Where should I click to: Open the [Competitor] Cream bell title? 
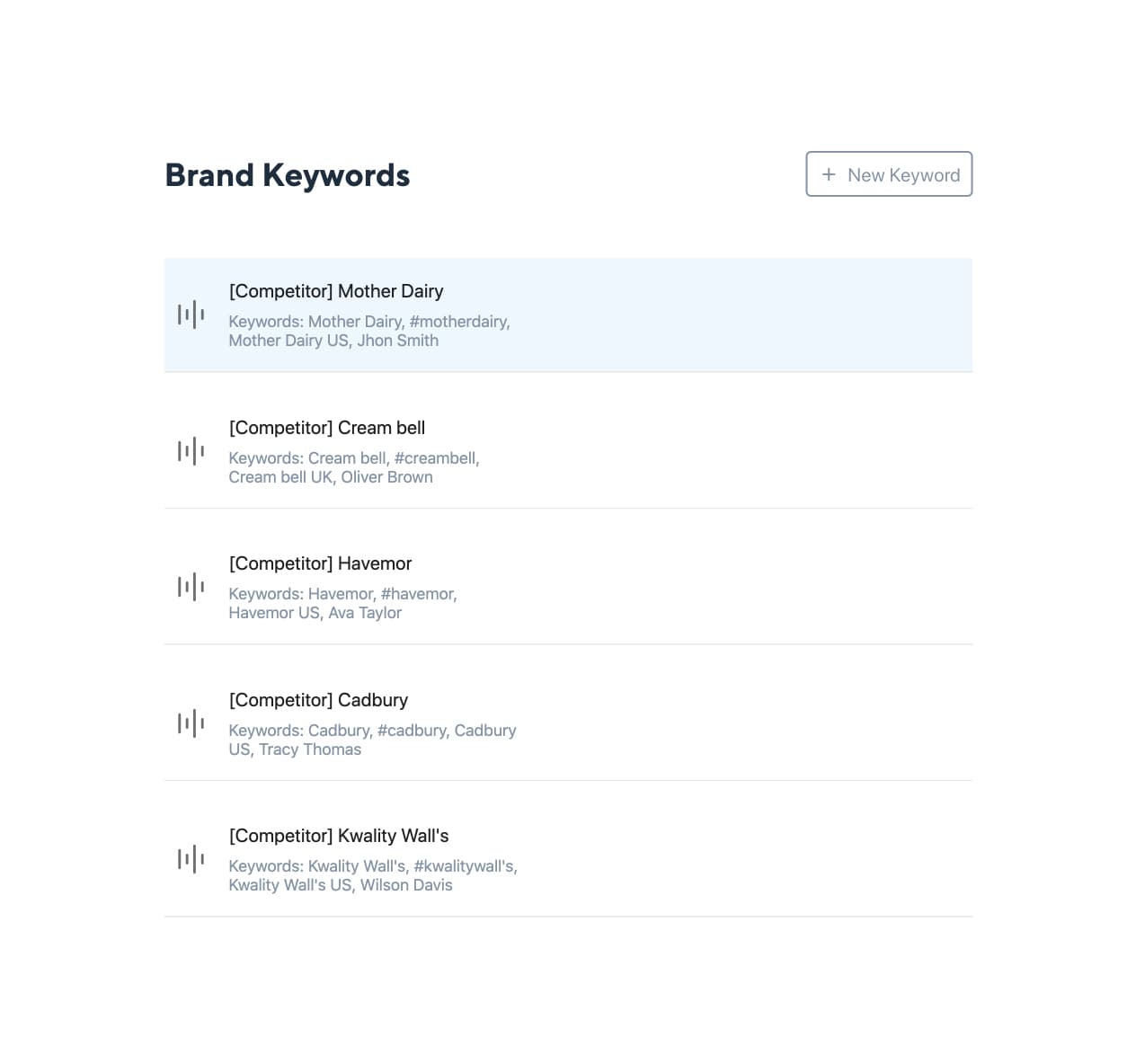click(x=327, y=428)
